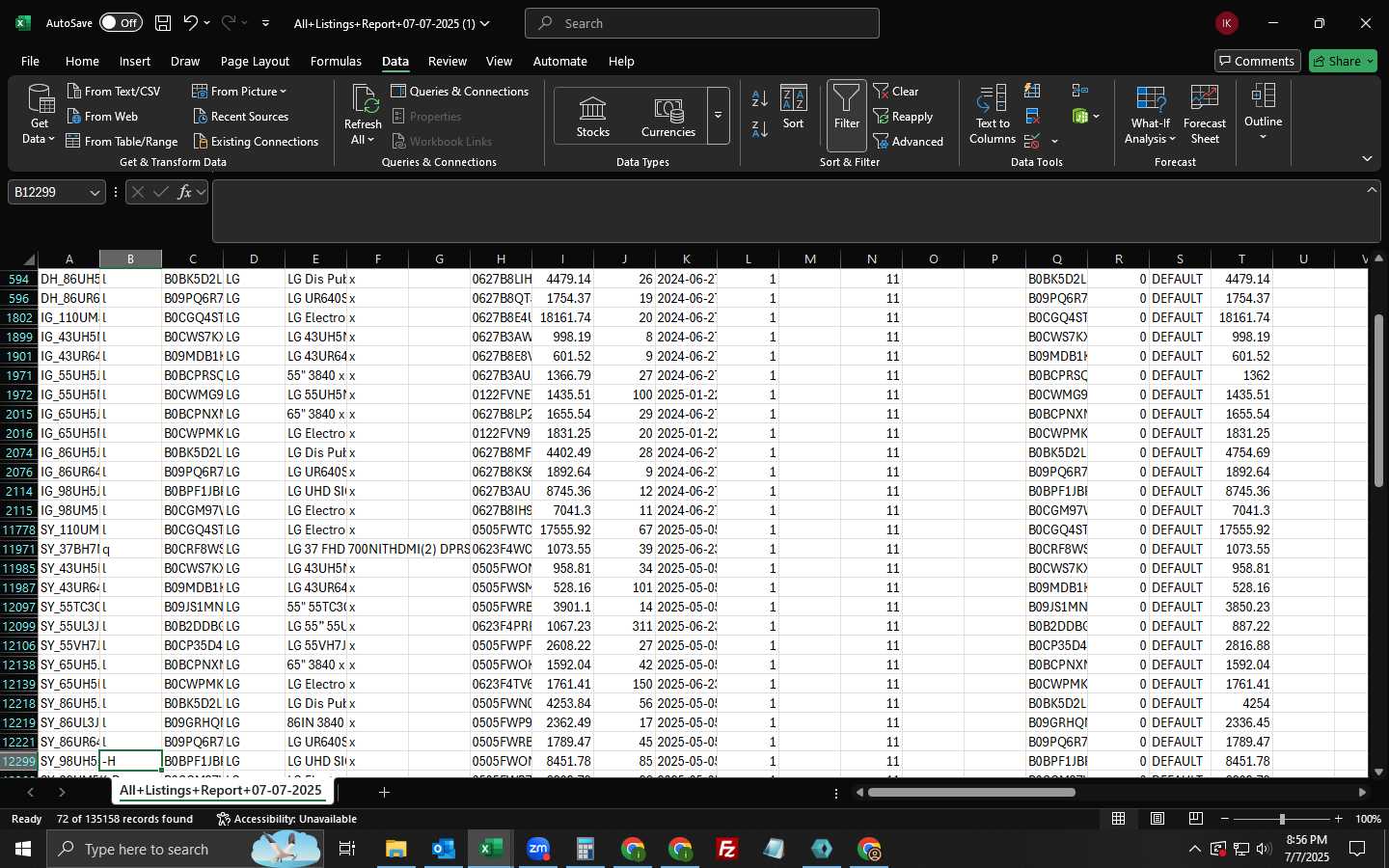
Task: Open Data Validation dropdown arrow
Action: 1054,142
